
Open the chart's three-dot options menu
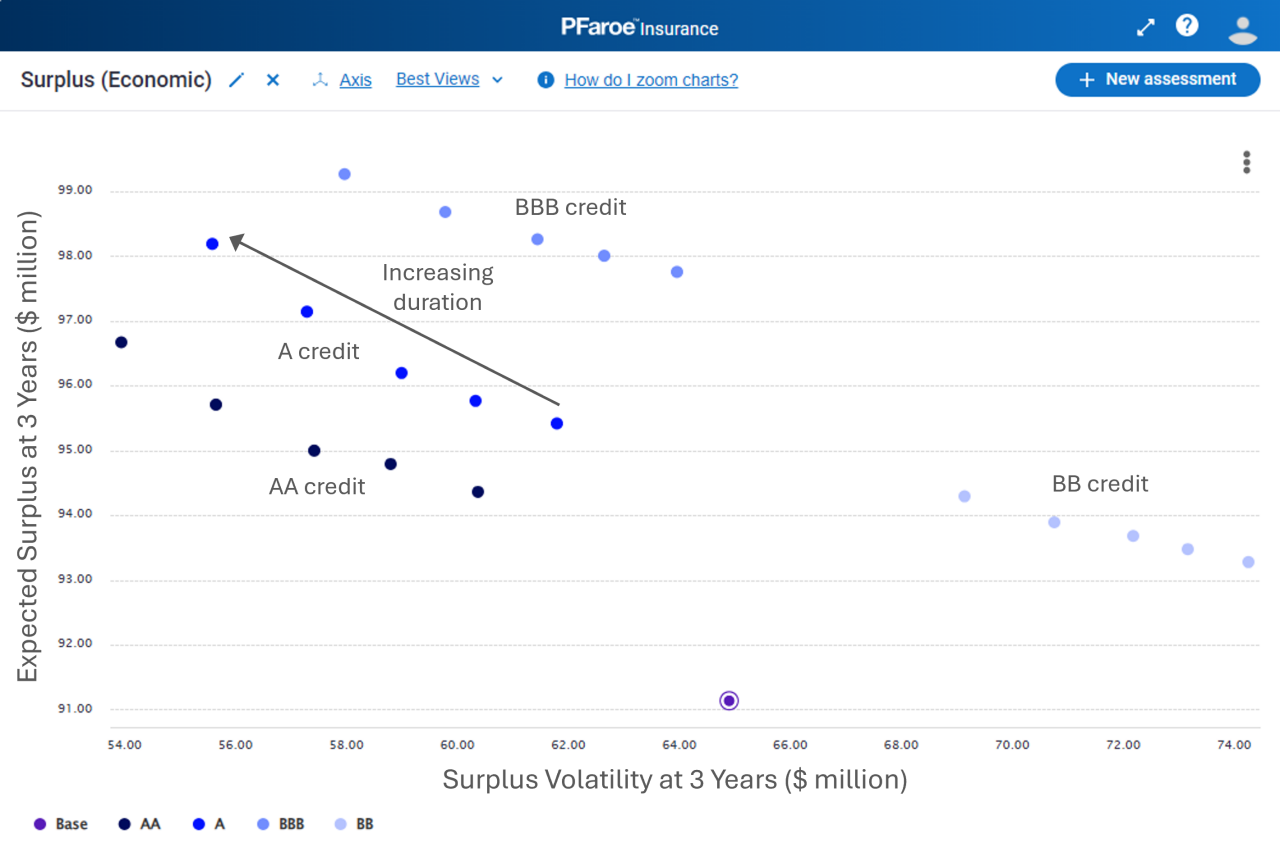[x=1246, y=162]
